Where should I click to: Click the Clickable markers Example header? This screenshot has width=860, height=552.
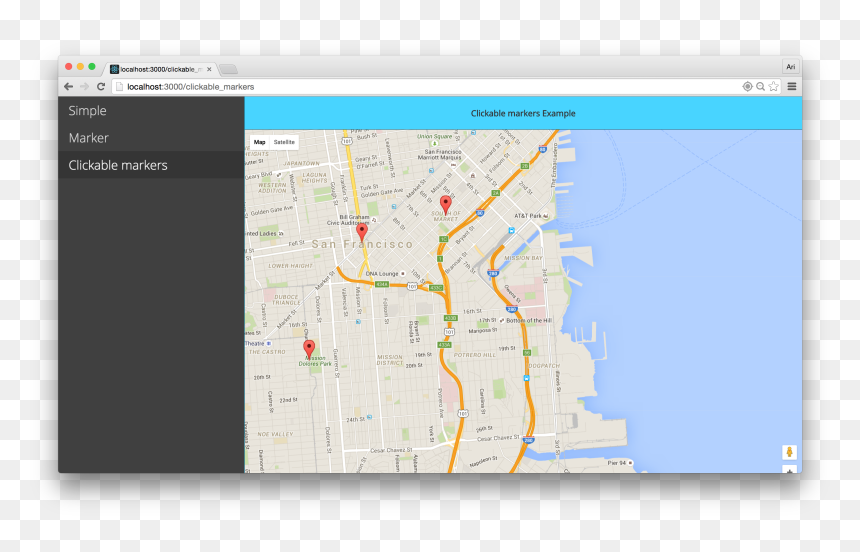click(523, 113)
